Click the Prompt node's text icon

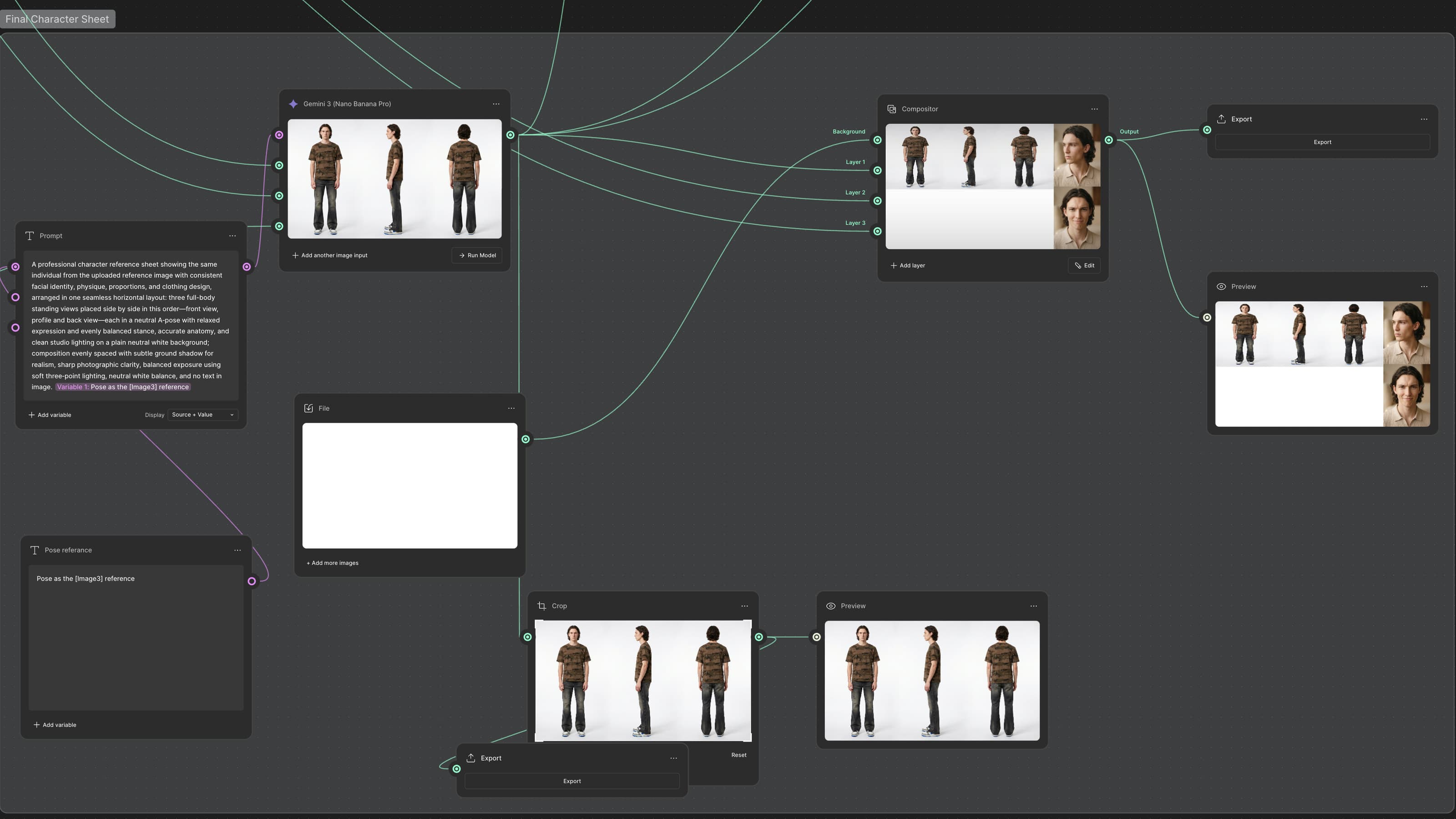tap(30, 236)
